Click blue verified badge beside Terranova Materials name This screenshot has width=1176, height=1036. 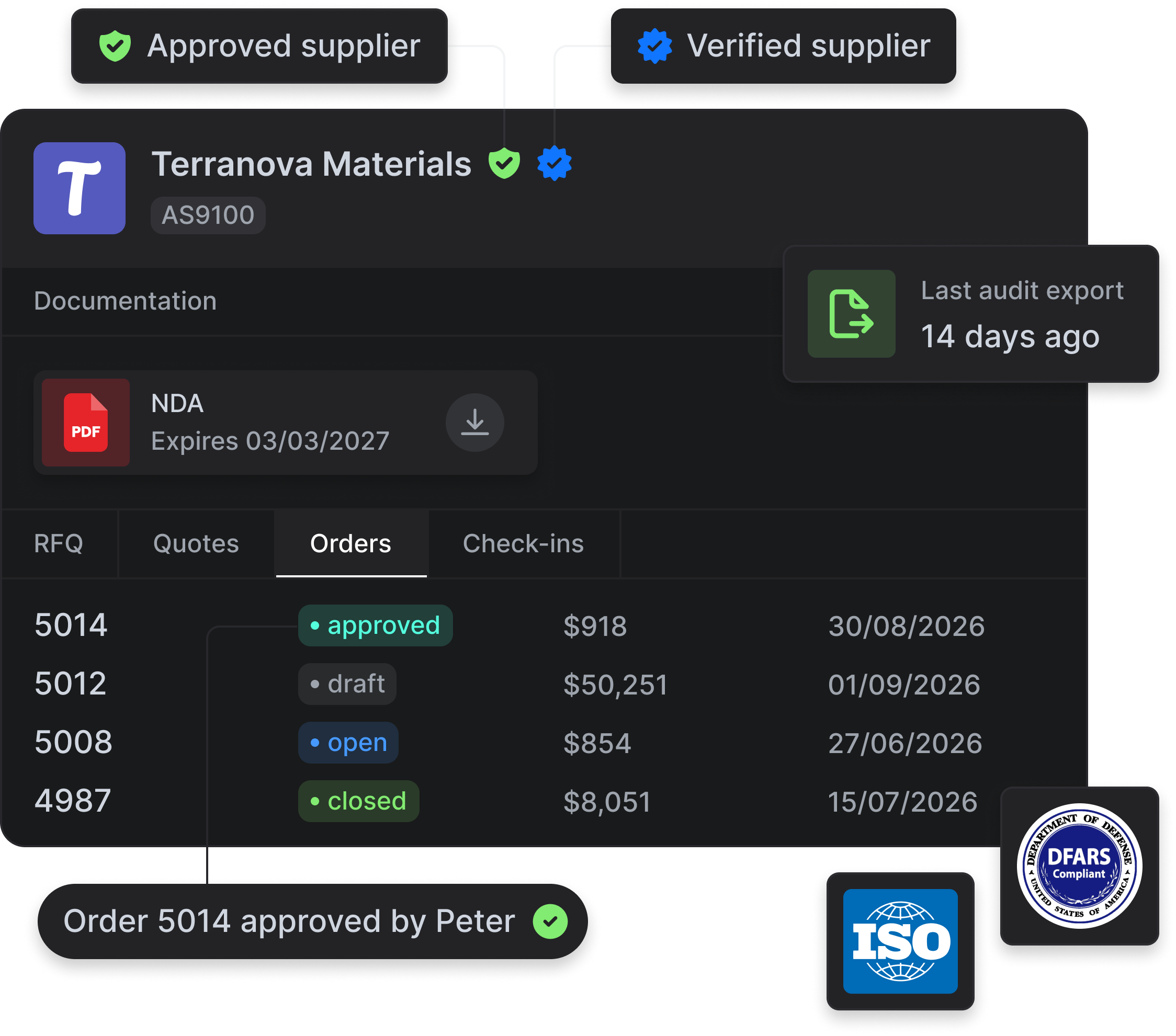(x=554, y=163)
